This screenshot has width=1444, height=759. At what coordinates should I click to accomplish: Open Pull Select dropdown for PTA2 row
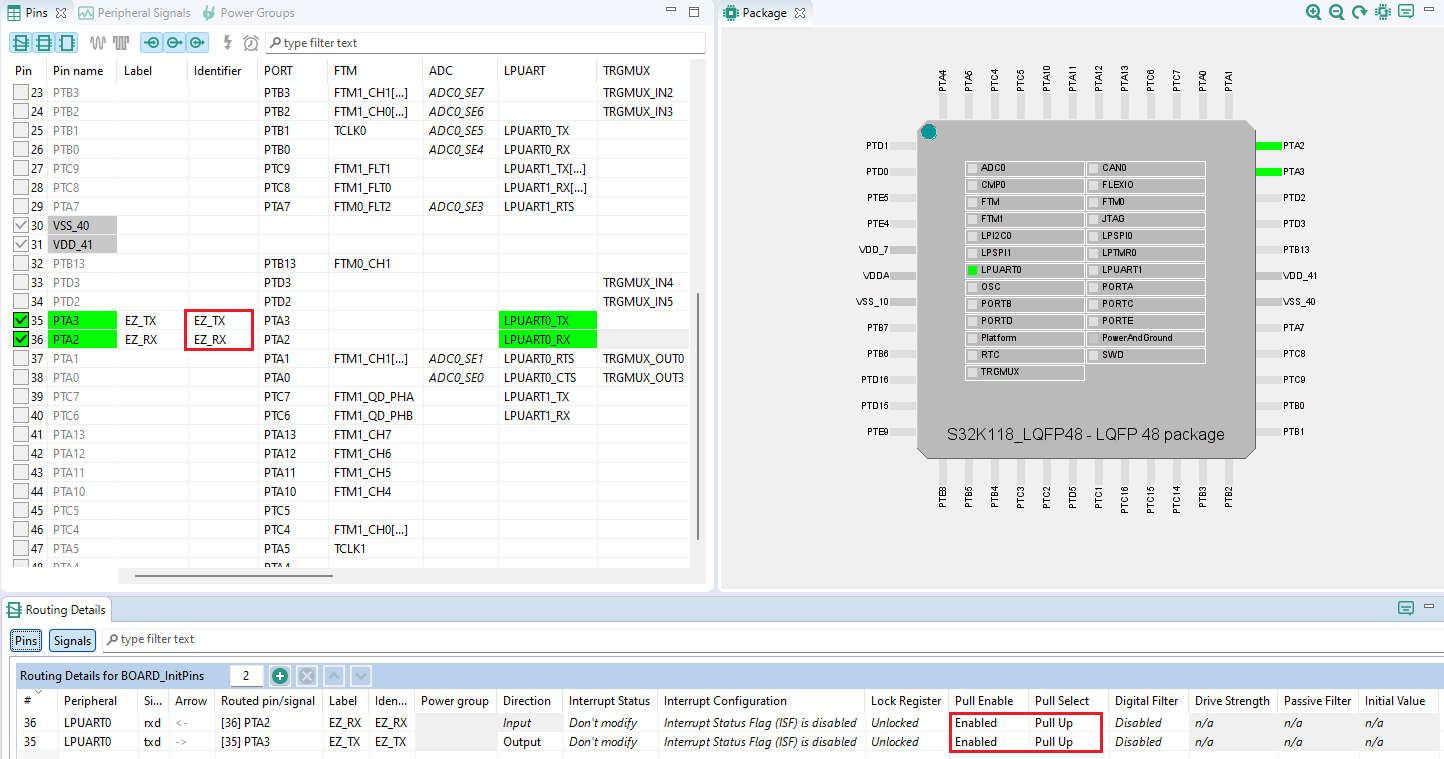point(1064,722)
